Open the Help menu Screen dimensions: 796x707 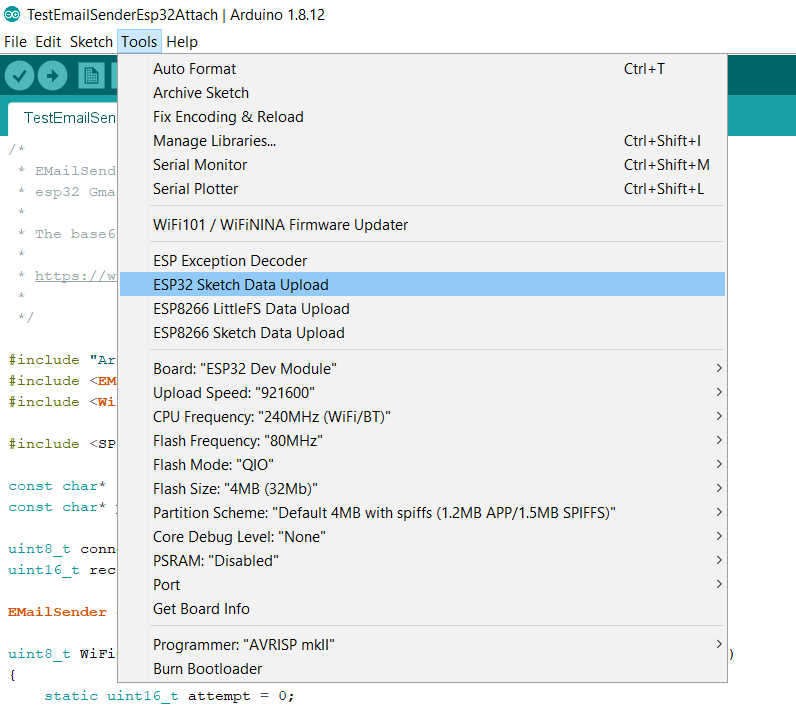coord(182,42)
